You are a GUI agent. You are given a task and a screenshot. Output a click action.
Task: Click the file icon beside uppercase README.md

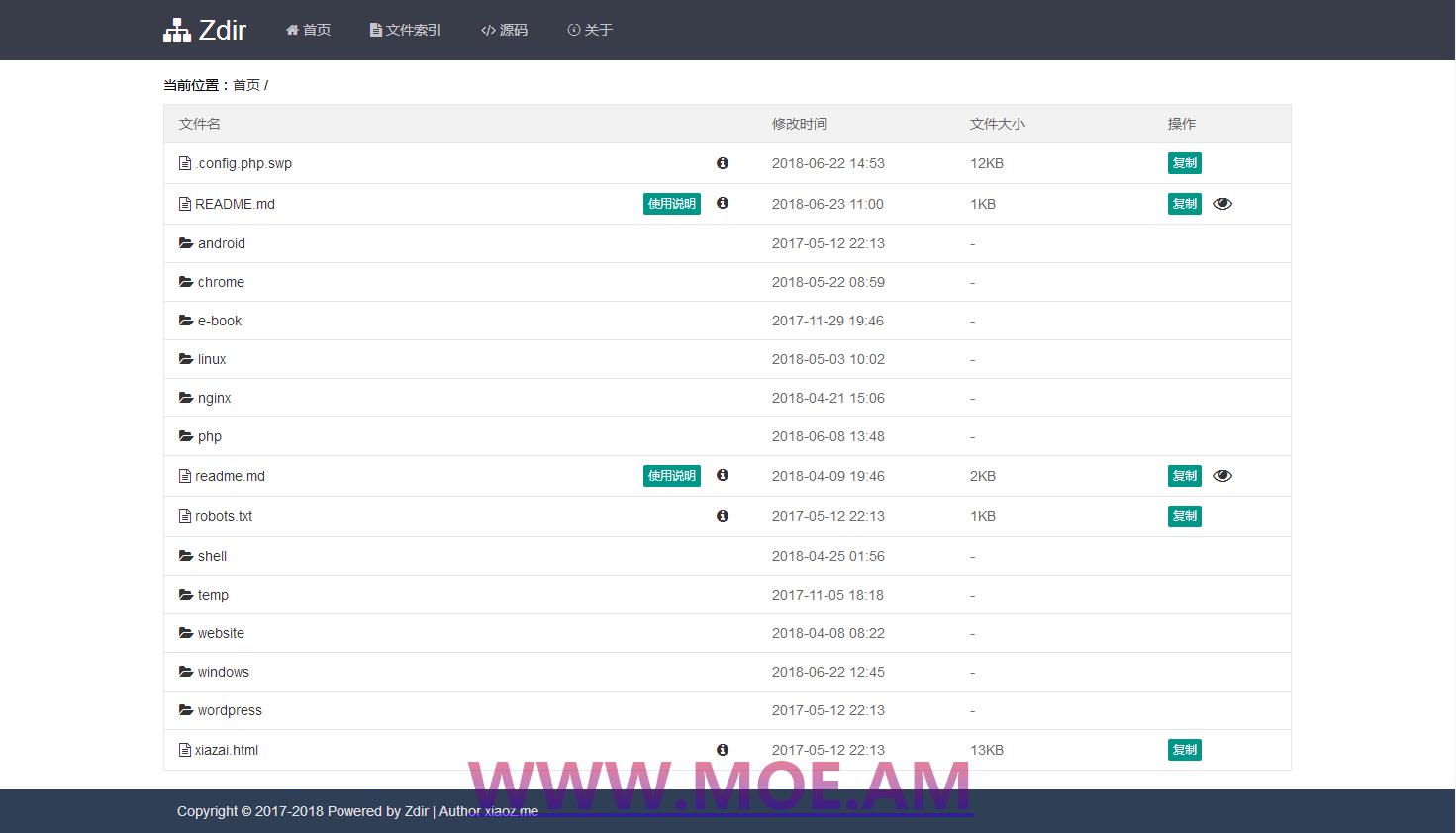(185, 204)
